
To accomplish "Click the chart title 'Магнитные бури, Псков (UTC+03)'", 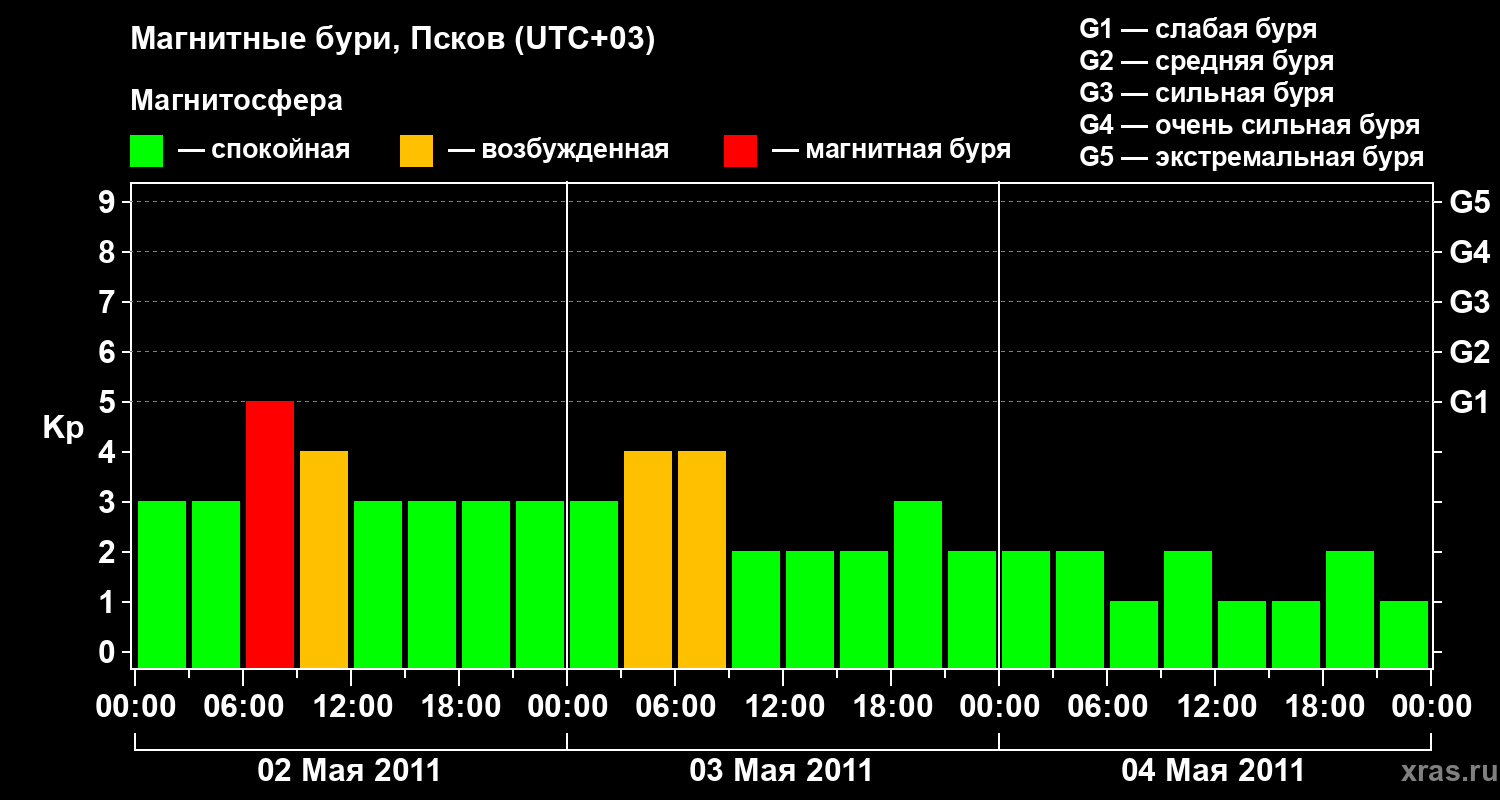I will click(x=393, y=41).
